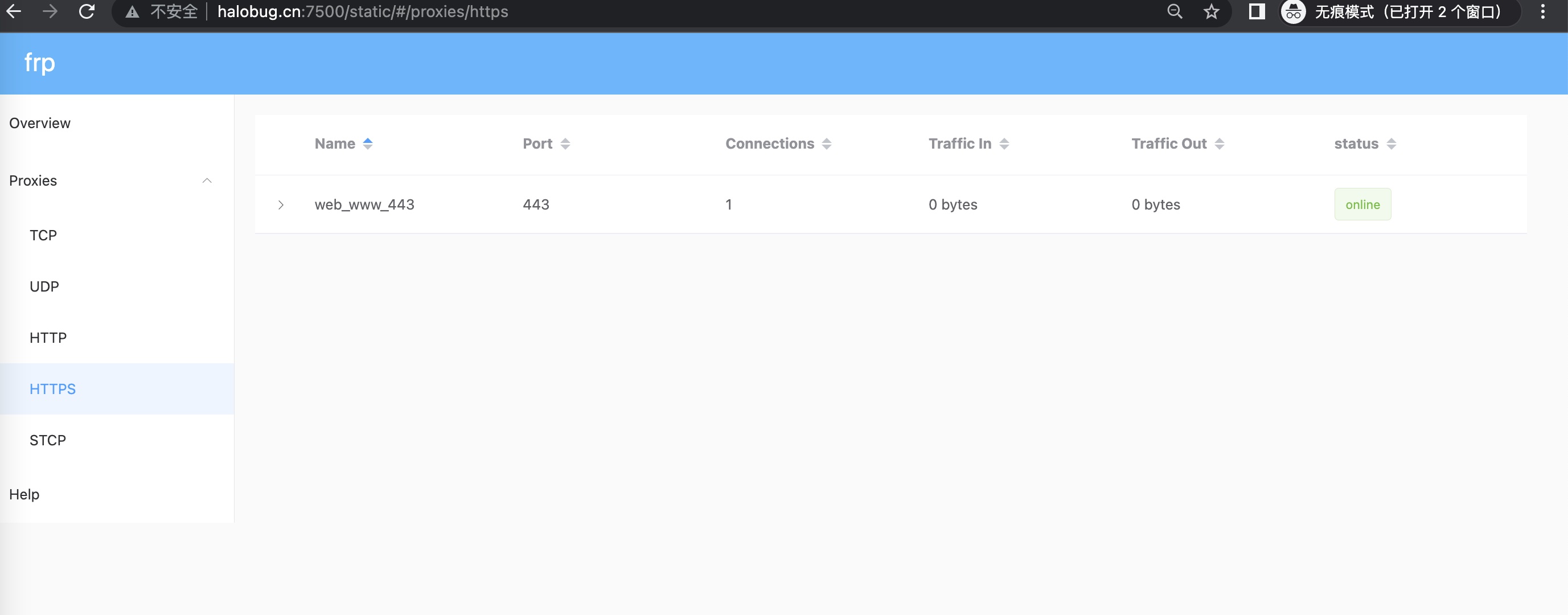Sort the table by Connections column

pos(769,143)
